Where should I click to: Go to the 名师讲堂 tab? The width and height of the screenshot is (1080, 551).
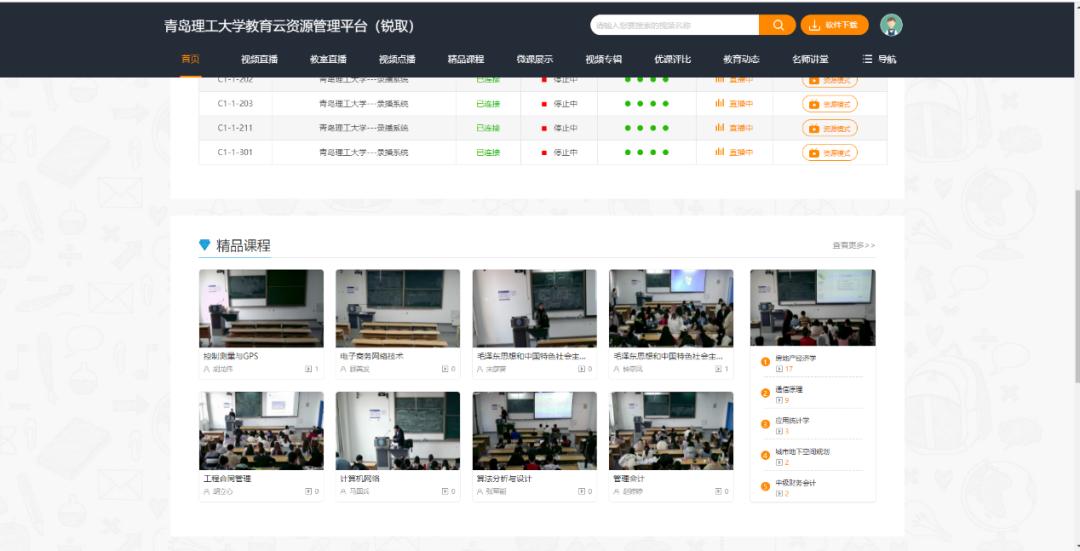[x=810, y=59]
